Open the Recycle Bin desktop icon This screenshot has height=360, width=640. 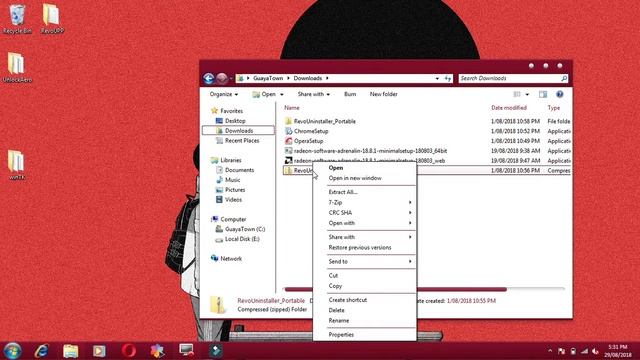(17, 19)
